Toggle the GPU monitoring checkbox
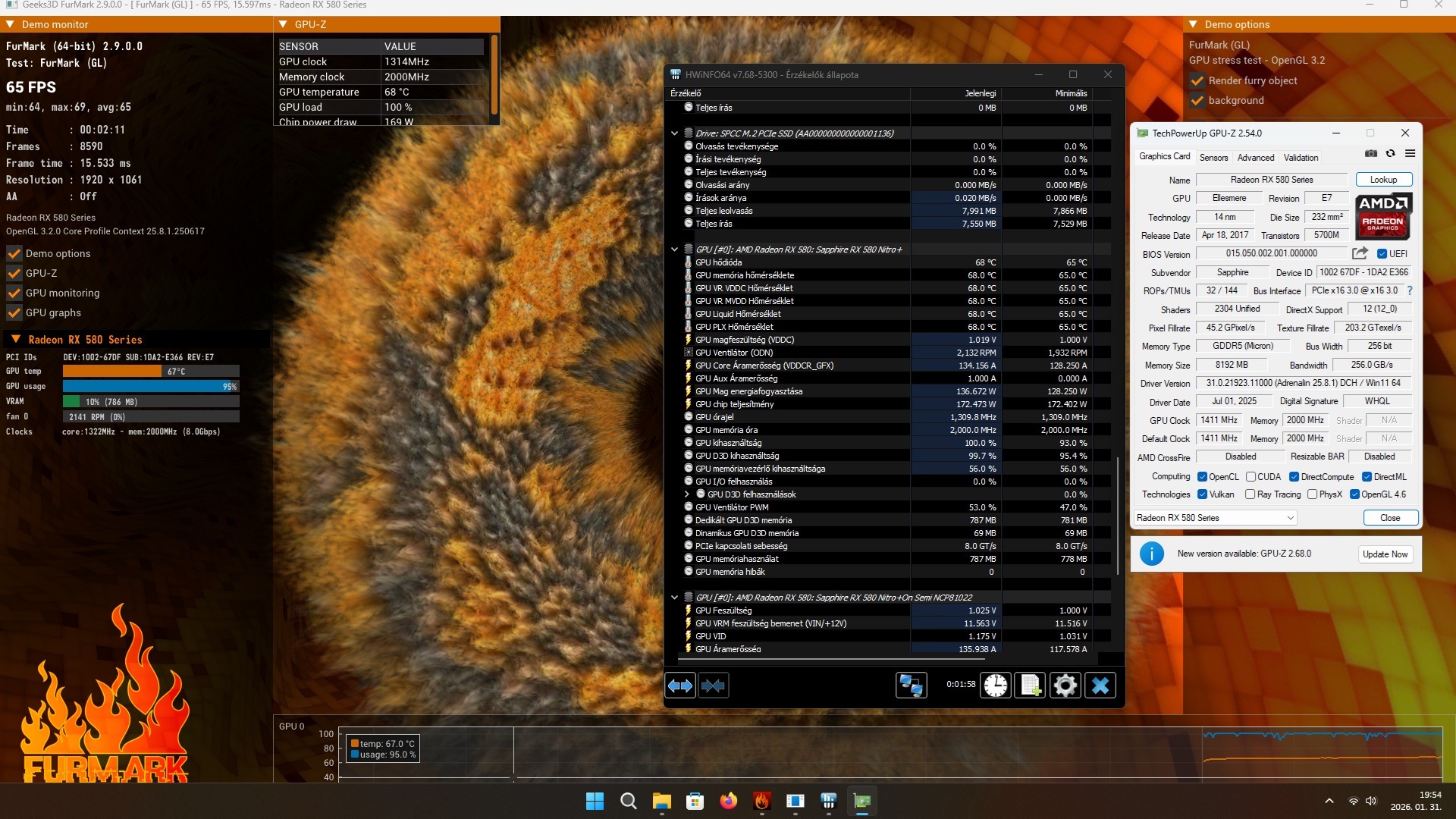Screen dimensions: 1456x819 (x=14, y=293)
